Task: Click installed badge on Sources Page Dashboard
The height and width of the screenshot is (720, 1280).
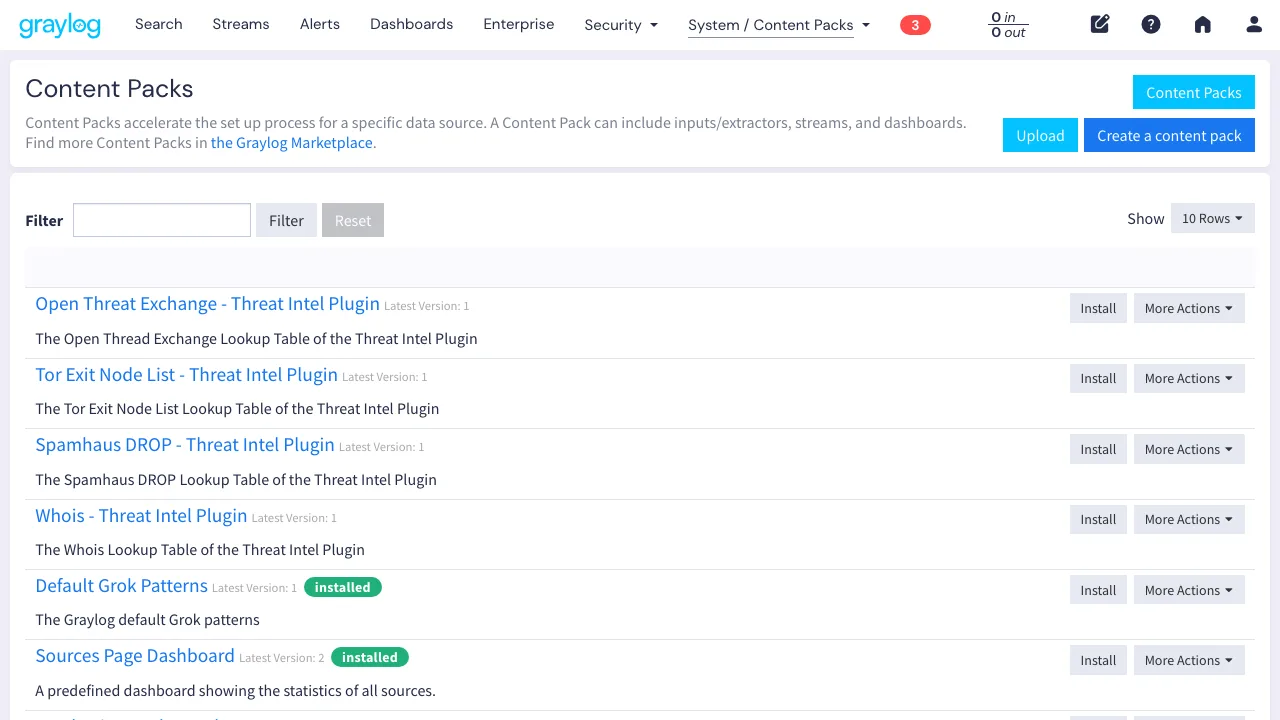Action: click(x=370, y=657)
